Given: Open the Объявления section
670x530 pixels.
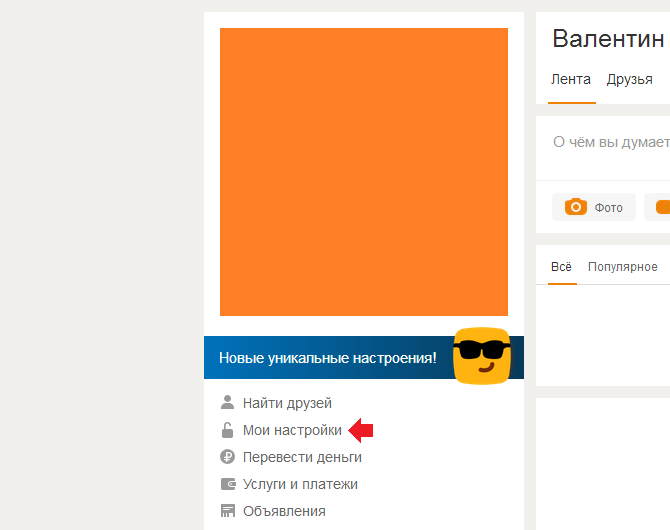Looking at the screenshot, I should (284, 511).
